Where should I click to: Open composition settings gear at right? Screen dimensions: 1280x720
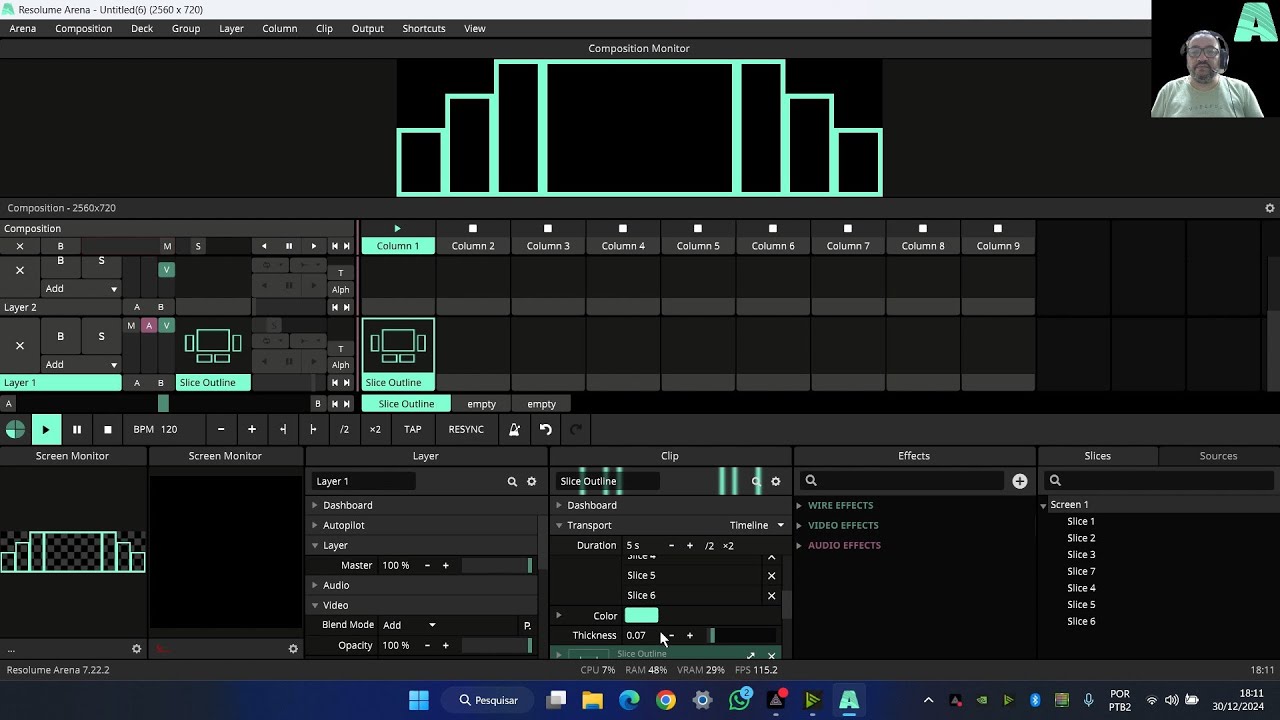[x=1270, y=208]
